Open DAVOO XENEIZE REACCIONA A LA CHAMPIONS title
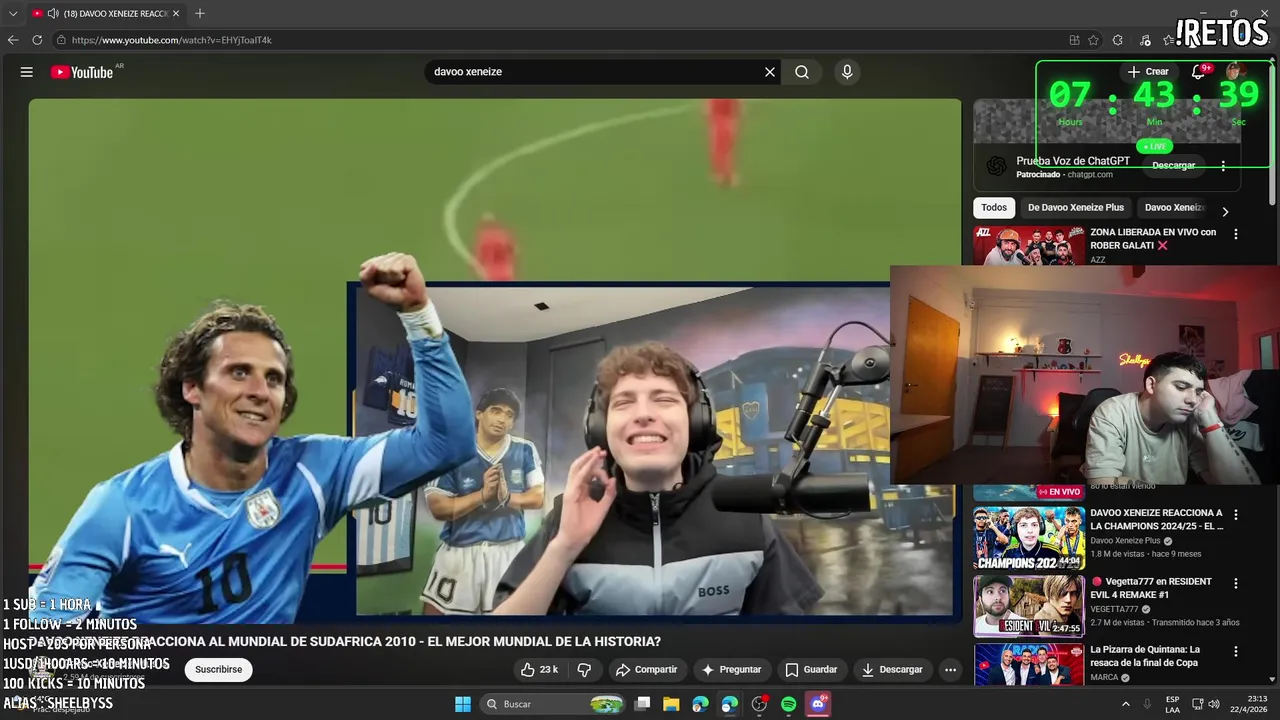This screenshot has height=720, width=1280. [1157, 519]
